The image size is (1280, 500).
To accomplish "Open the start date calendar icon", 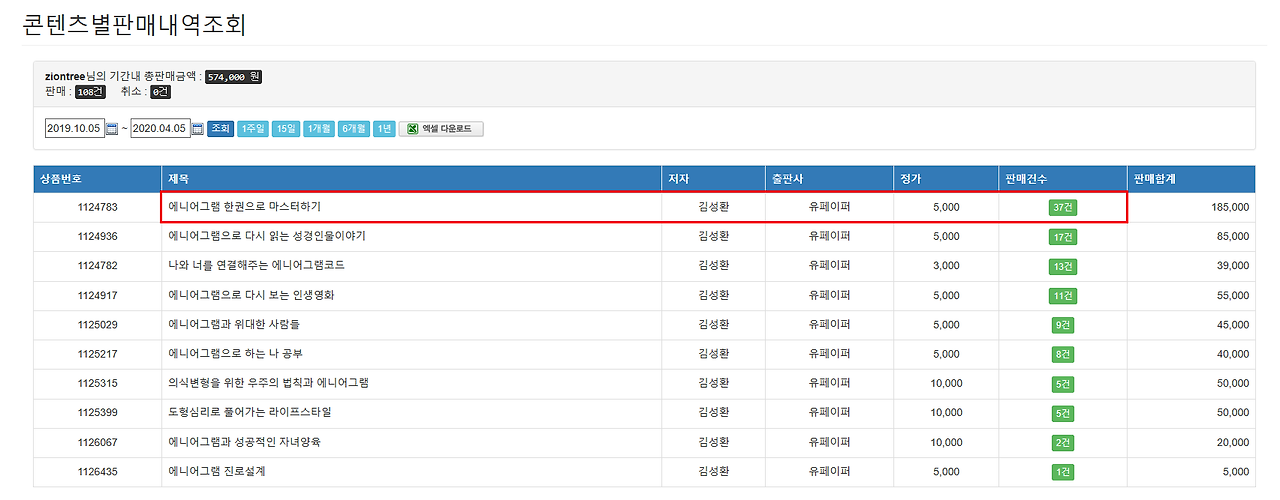I will pos(112,129).
